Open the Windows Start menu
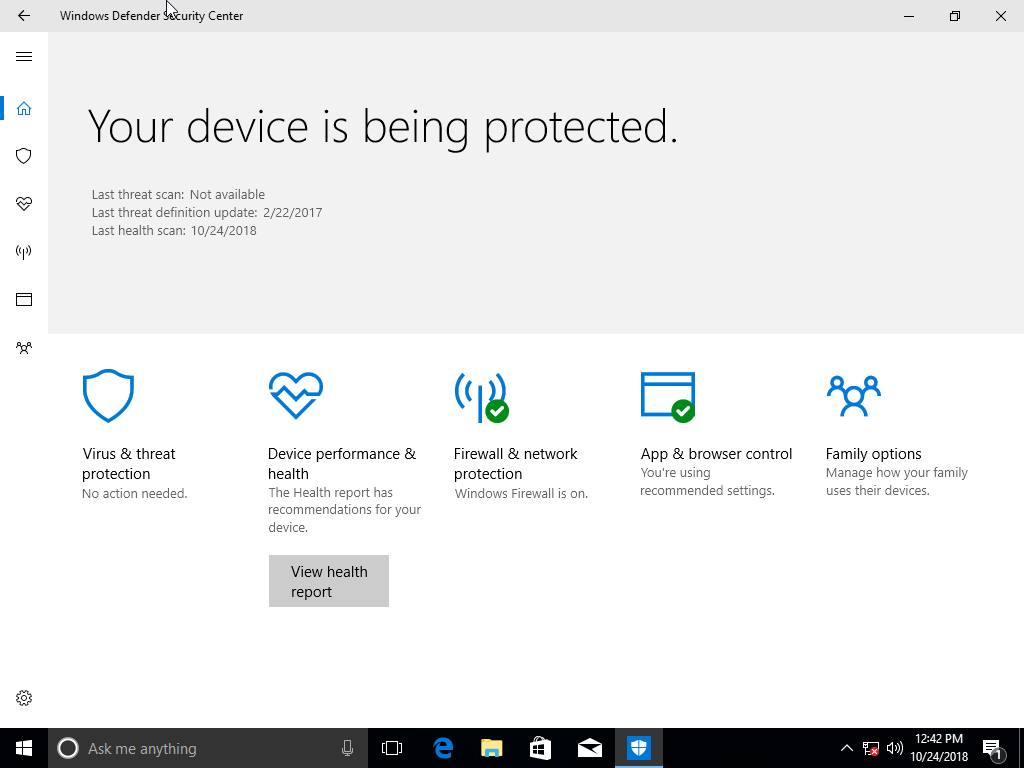 point(24,748)
